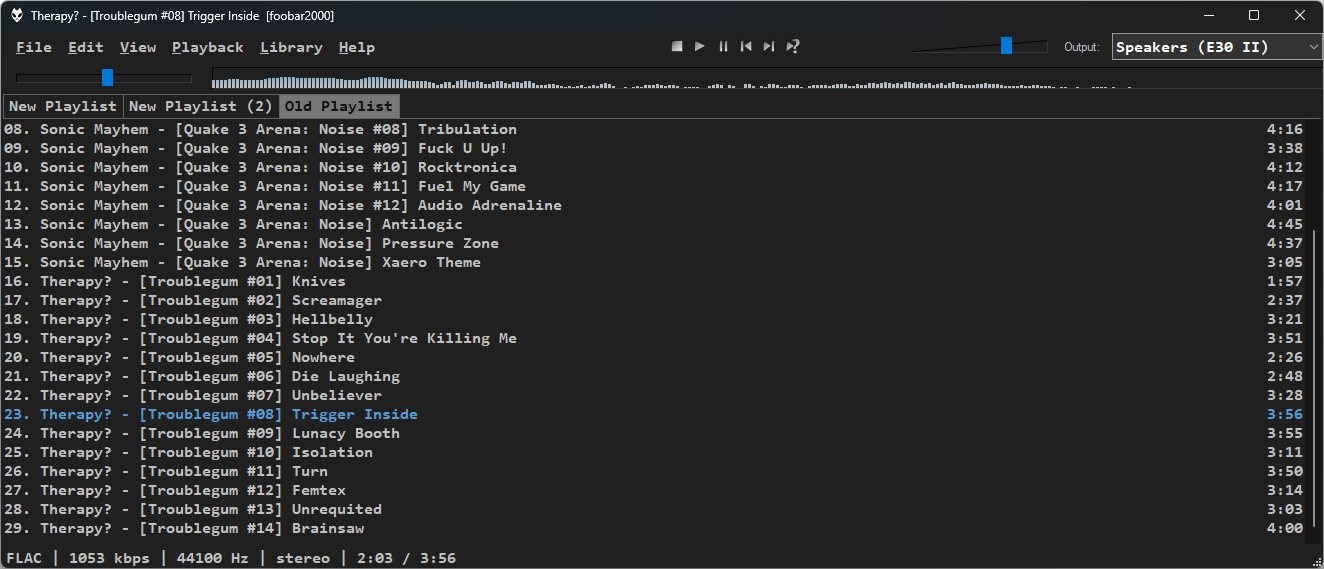Open the File menu

point(34,47)
